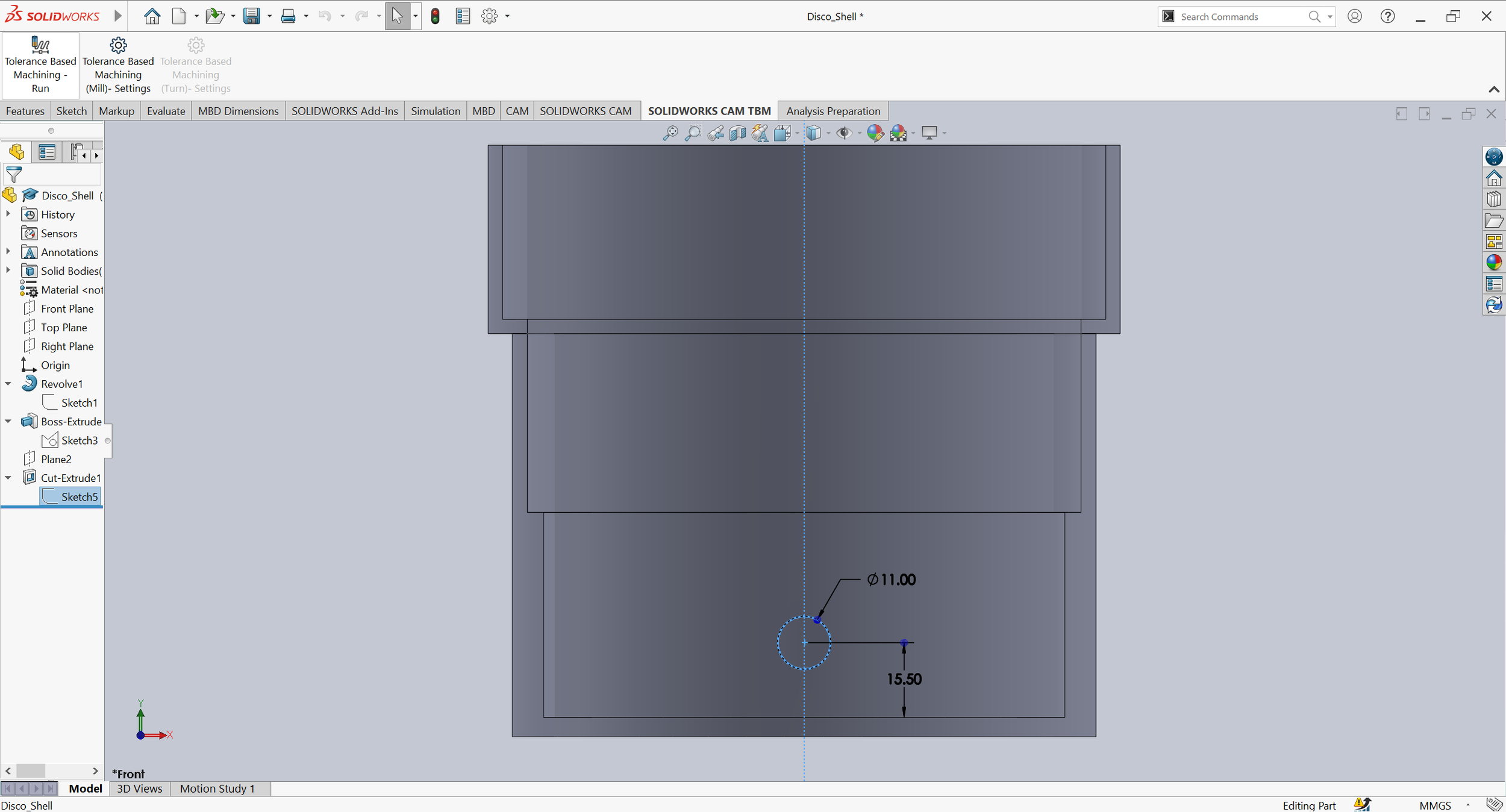Activate the Select cursor tool
Viewport: 1506px width, 812px height.
tap(397, 16)
